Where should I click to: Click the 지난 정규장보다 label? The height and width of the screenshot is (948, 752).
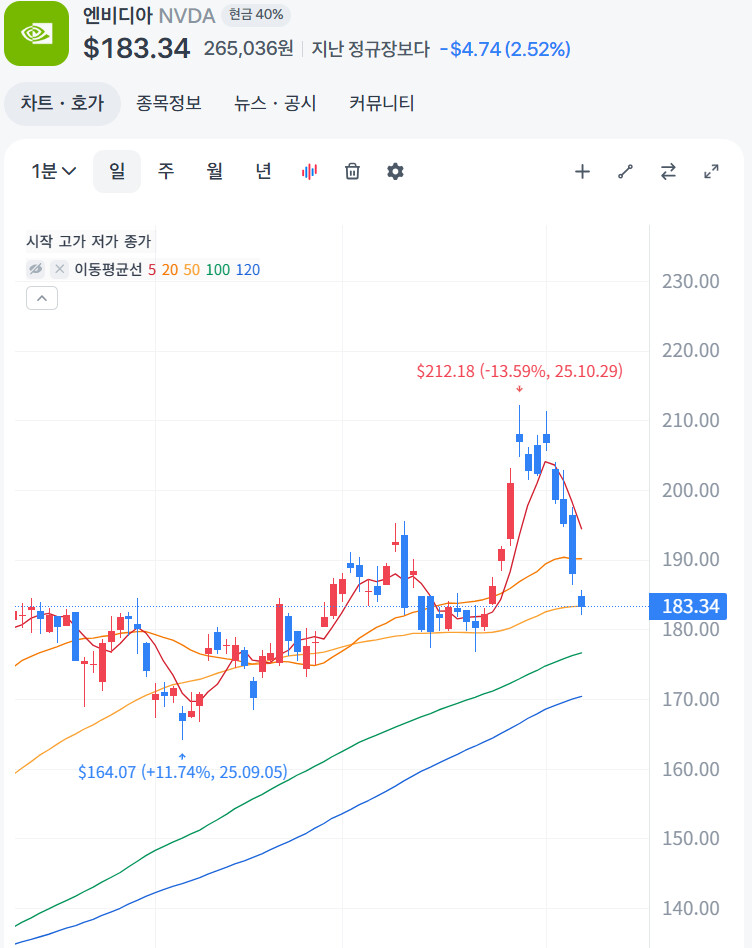tap(371, 49)
